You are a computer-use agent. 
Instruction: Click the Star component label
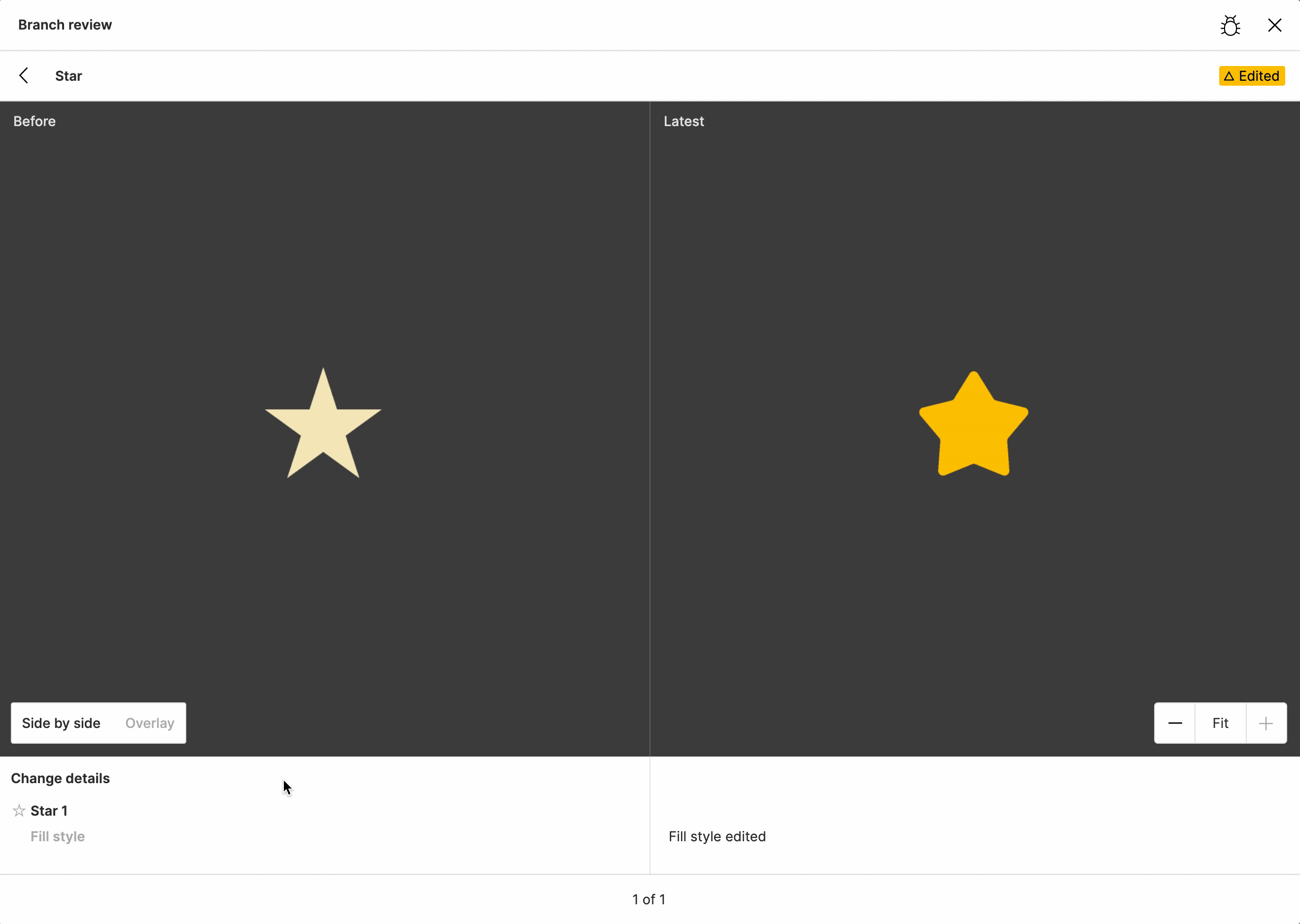coord(68,76)
